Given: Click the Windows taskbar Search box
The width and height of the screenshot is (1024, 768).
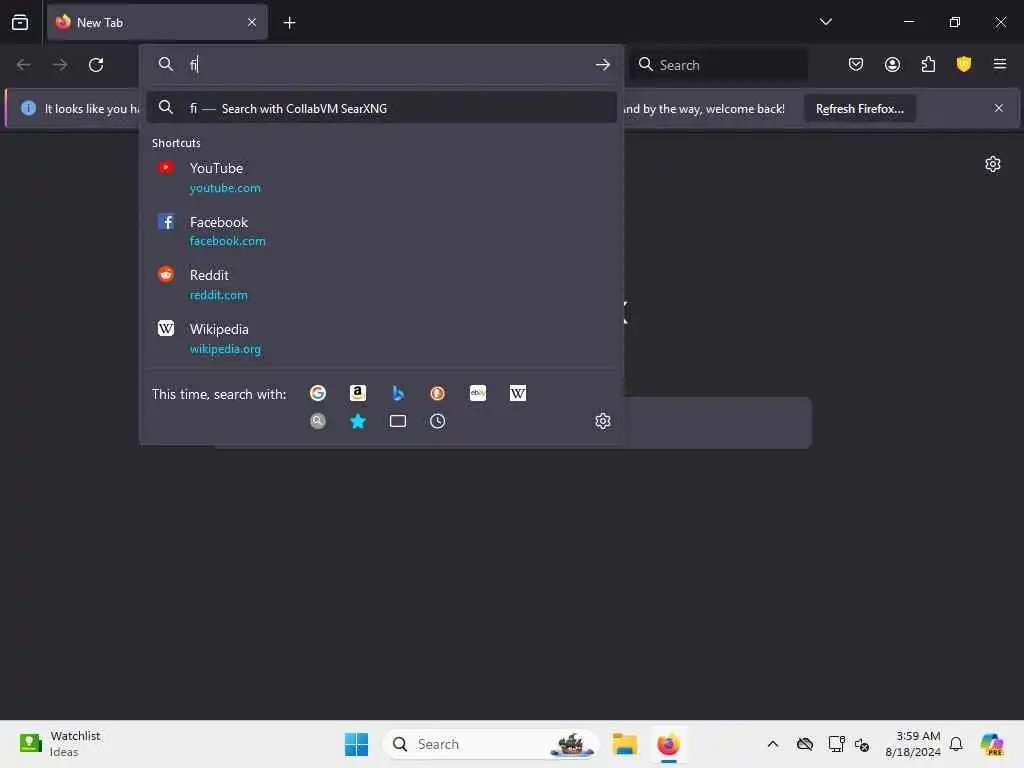Looking at the screenshot, I should click(490, 744).
